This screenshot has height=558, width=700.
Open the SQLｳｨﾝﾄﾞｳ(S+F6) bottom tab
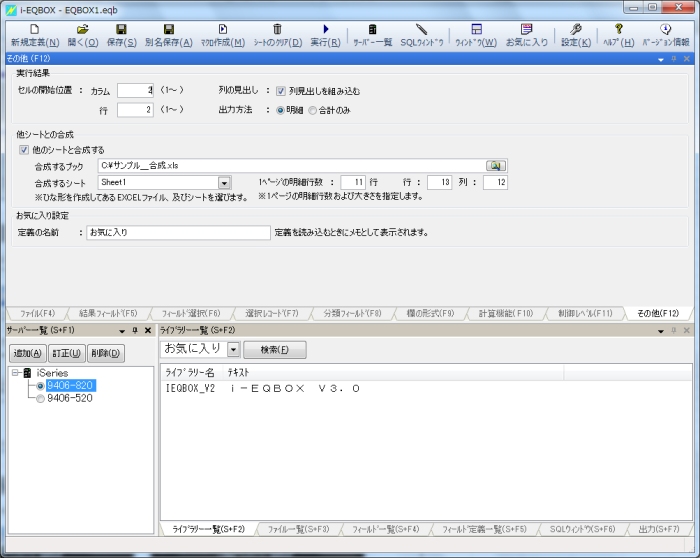(582, 529)
